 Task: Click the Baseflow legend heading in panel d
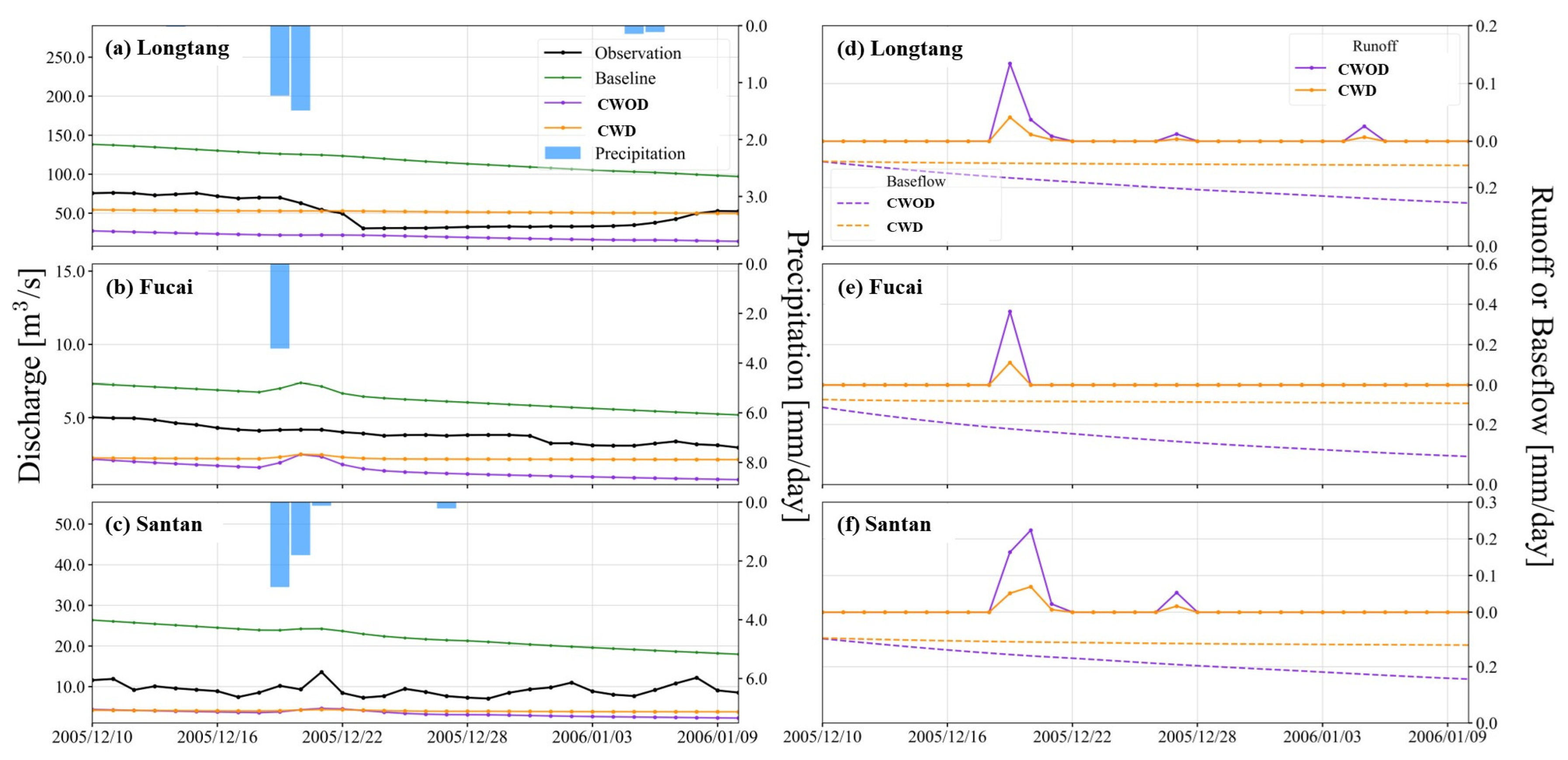(x=916, y=181)
